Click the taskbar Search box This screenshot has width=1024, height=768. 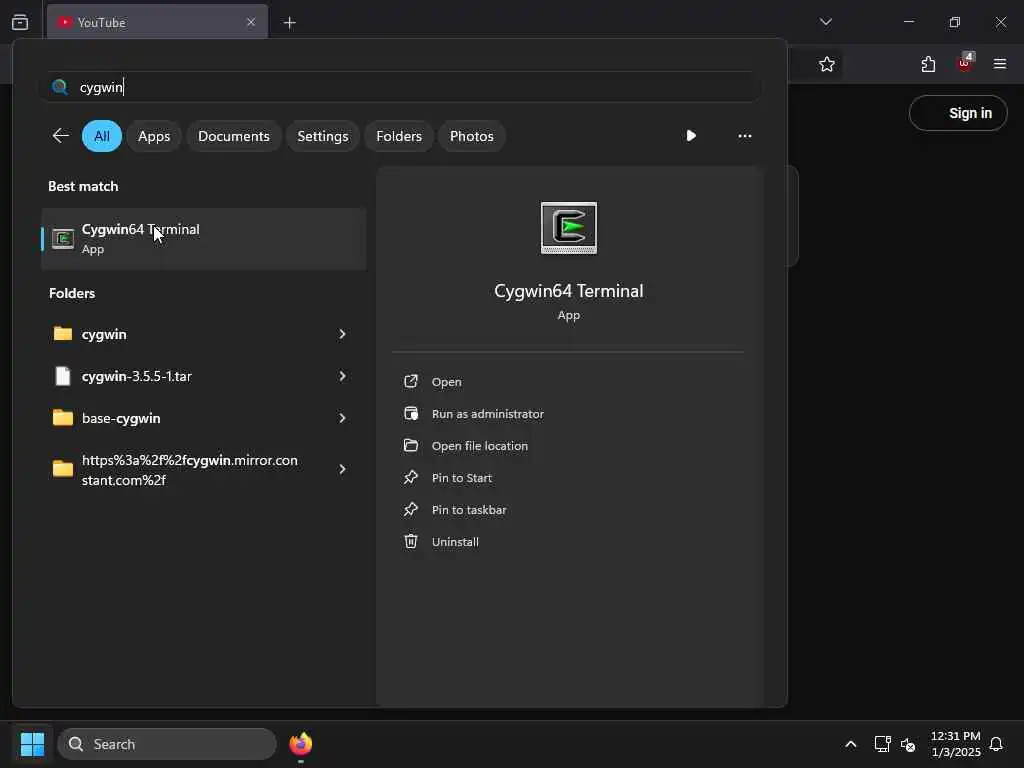(167, 744)
